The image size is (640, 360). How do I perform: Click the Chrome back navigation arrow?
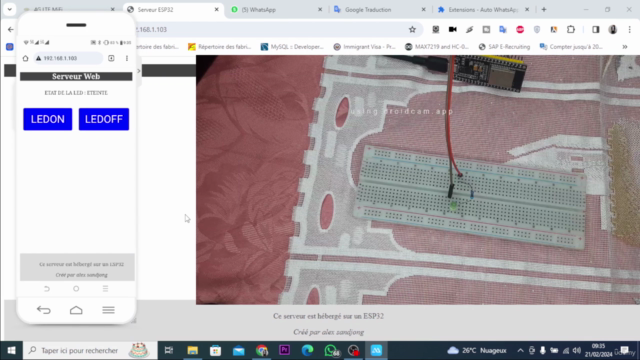(x=11, y=29)
